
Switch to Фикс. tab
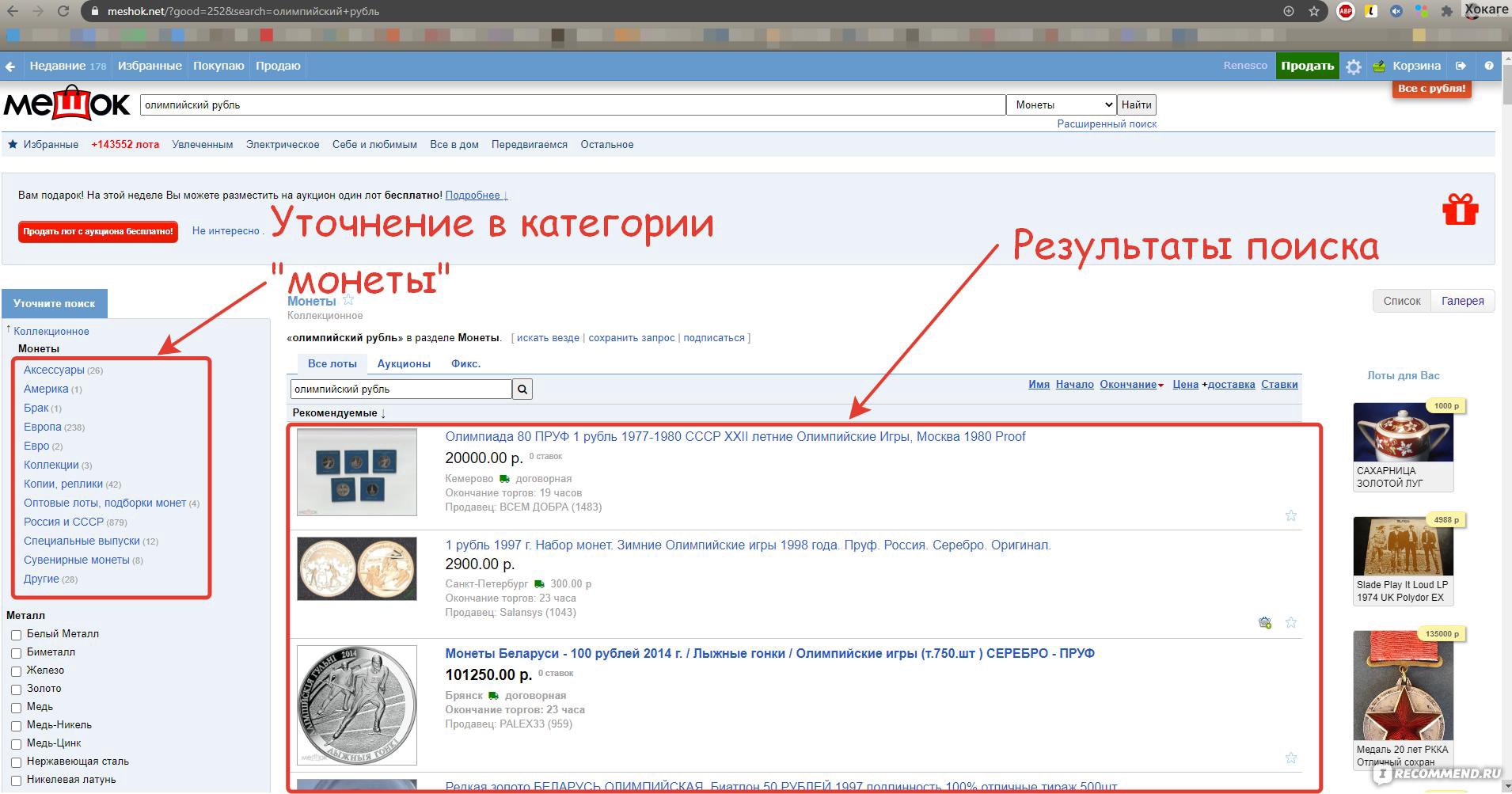[465, 363]
